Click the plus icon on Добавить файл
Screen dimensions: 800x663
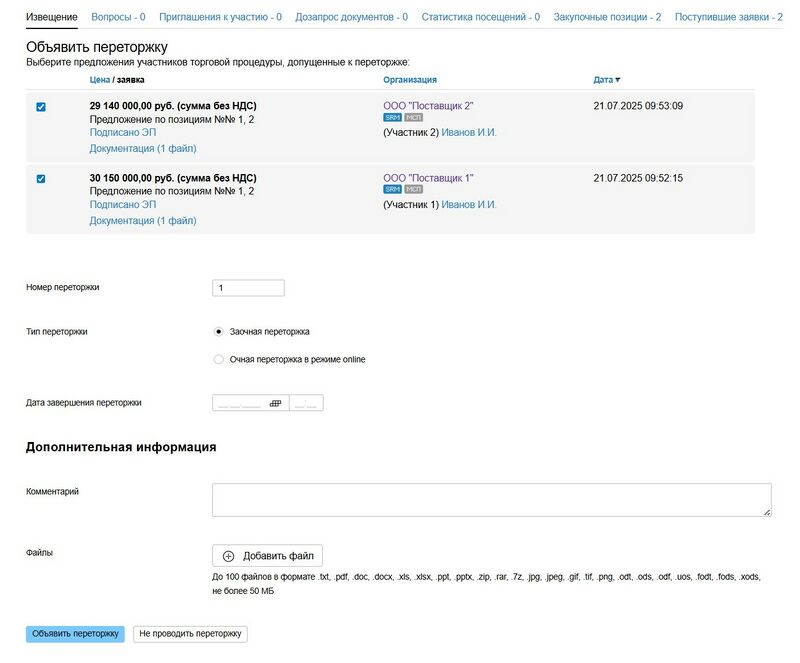click(228, 556)
